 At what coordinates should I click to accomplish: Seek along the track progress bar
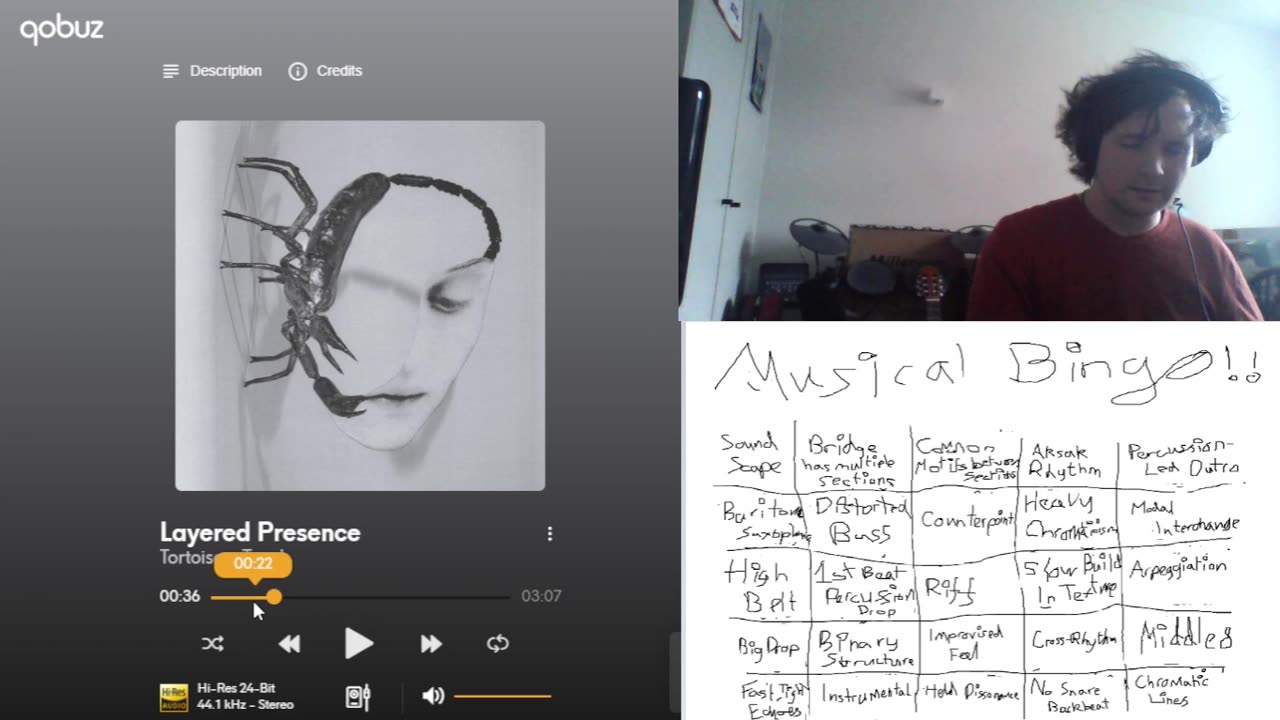coord(360,596)
